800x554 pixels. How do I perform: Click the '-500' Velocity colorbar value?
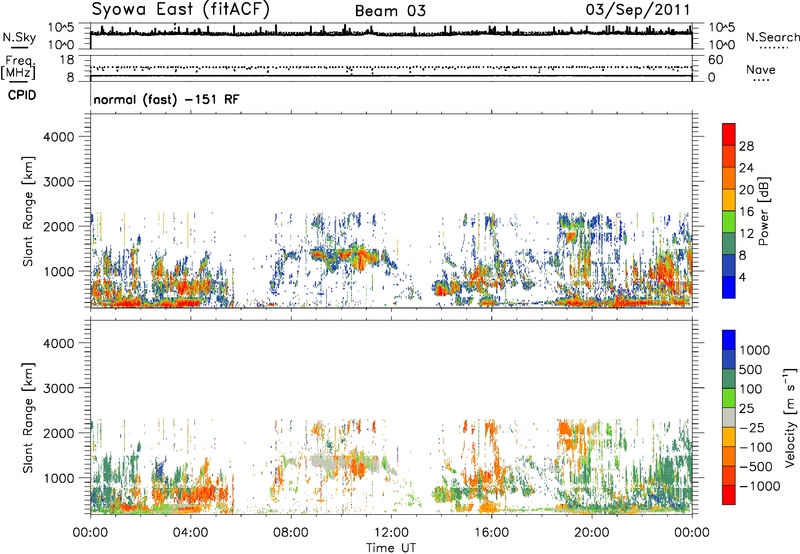tap(756, 466)
